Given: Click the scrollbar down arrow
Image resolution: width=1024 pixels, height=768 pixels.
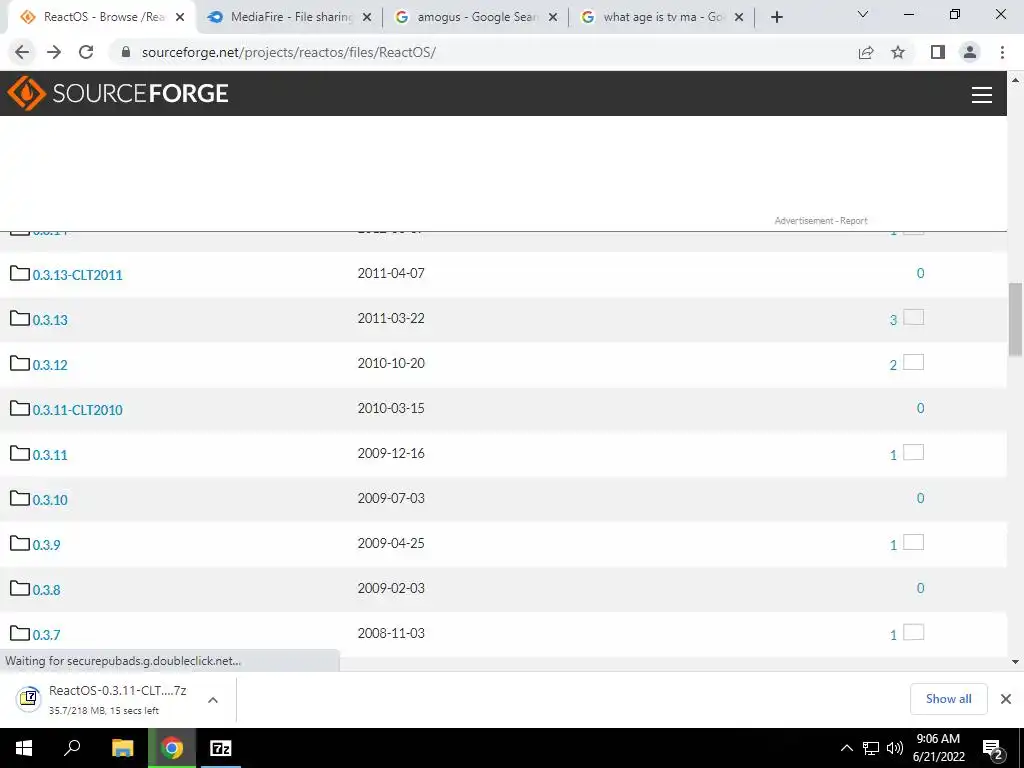Looking at the screenshot, I should tap(1015, 662).
